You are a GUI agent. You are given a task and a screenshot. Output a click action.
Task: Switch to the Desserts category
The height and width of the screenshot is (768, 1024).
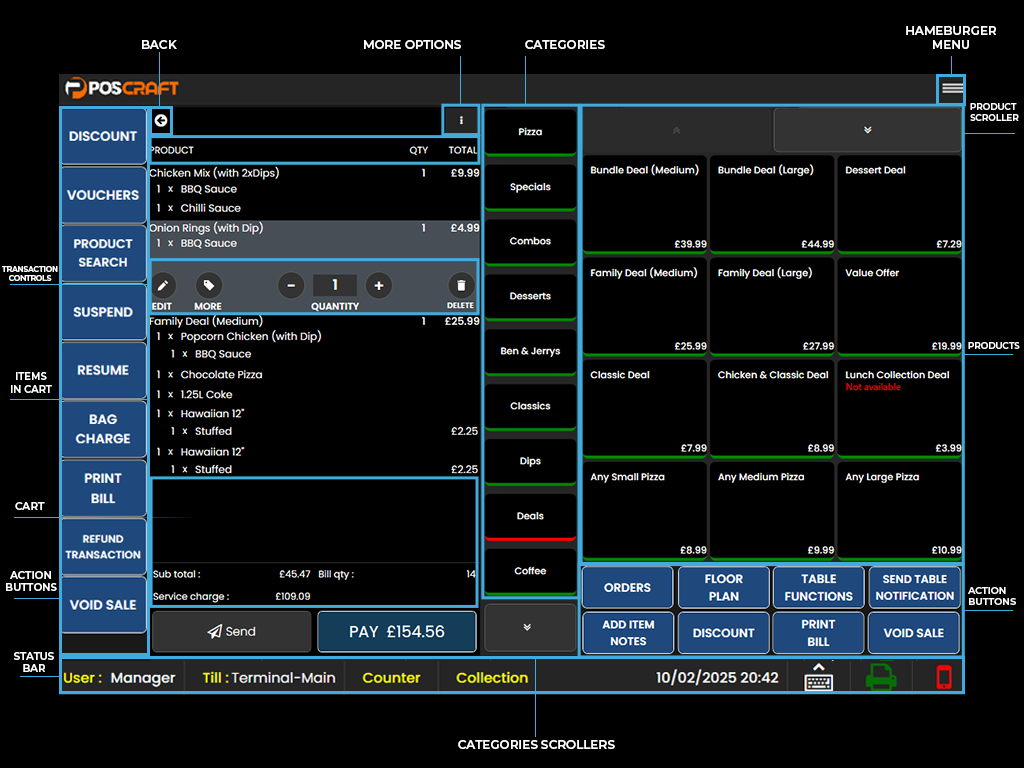tap(530, 296)
